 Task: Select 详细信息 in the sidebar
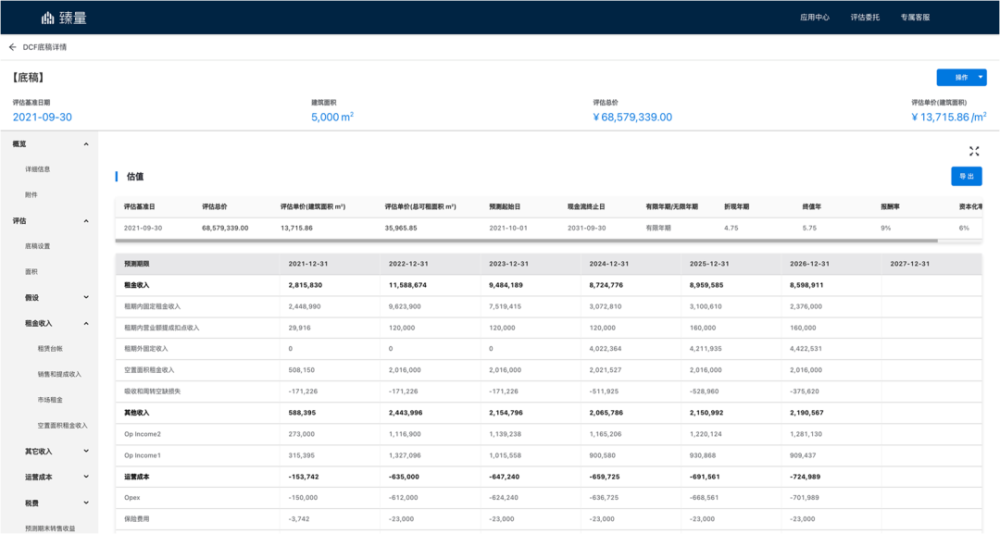38,169
